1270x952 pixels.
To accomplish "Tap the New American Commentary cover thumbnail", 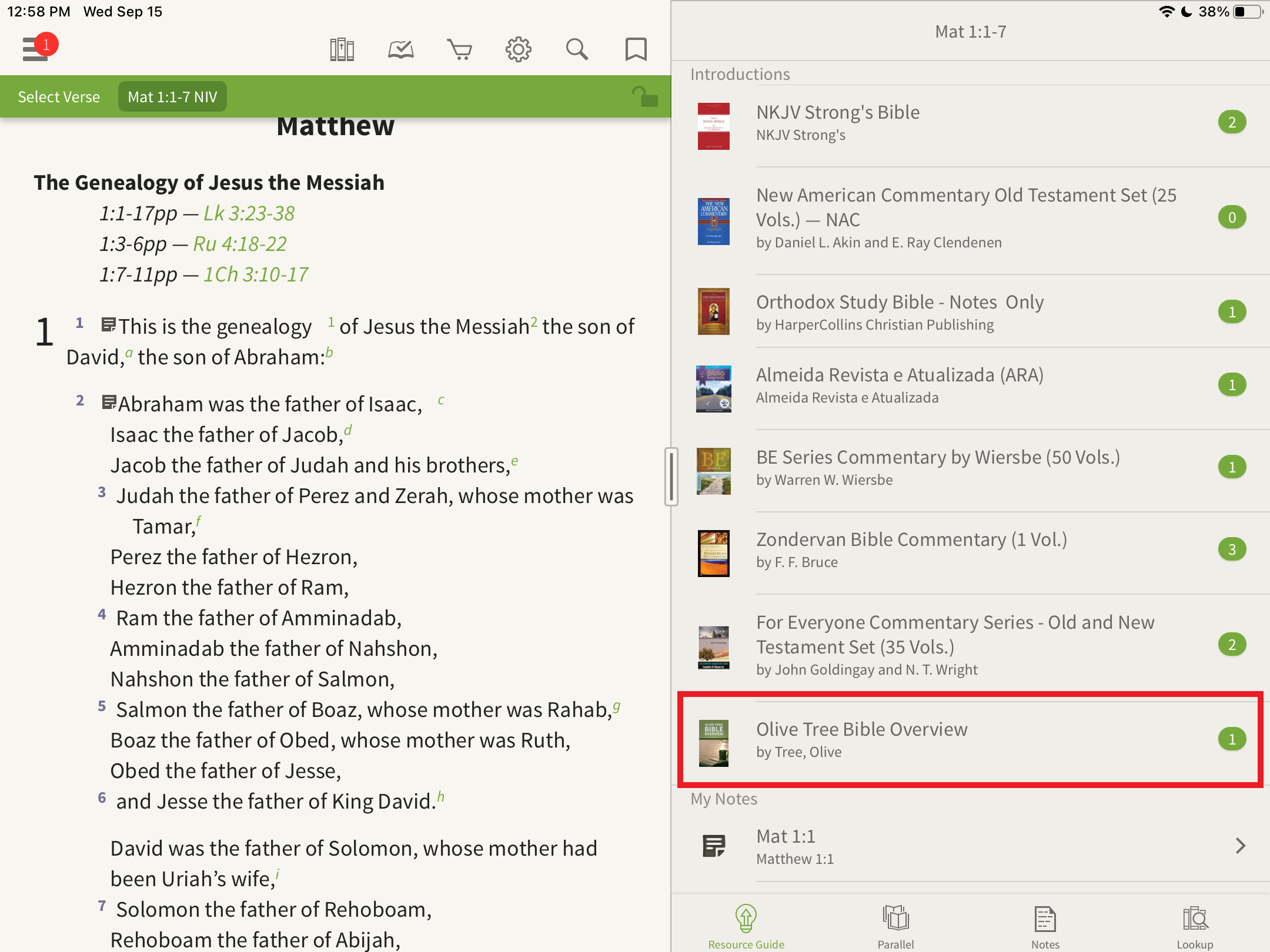I will pos(713,222).
